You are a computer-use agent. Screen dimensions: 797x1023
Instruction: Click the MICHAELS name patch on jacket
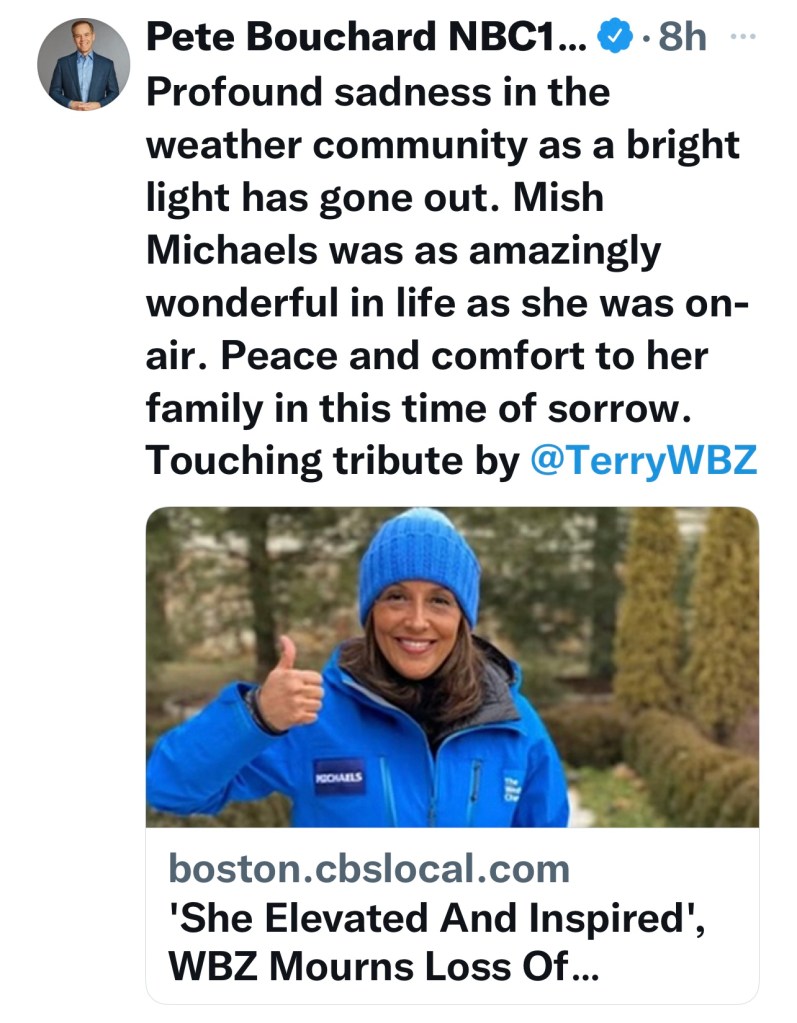click(x=339, y=776)
